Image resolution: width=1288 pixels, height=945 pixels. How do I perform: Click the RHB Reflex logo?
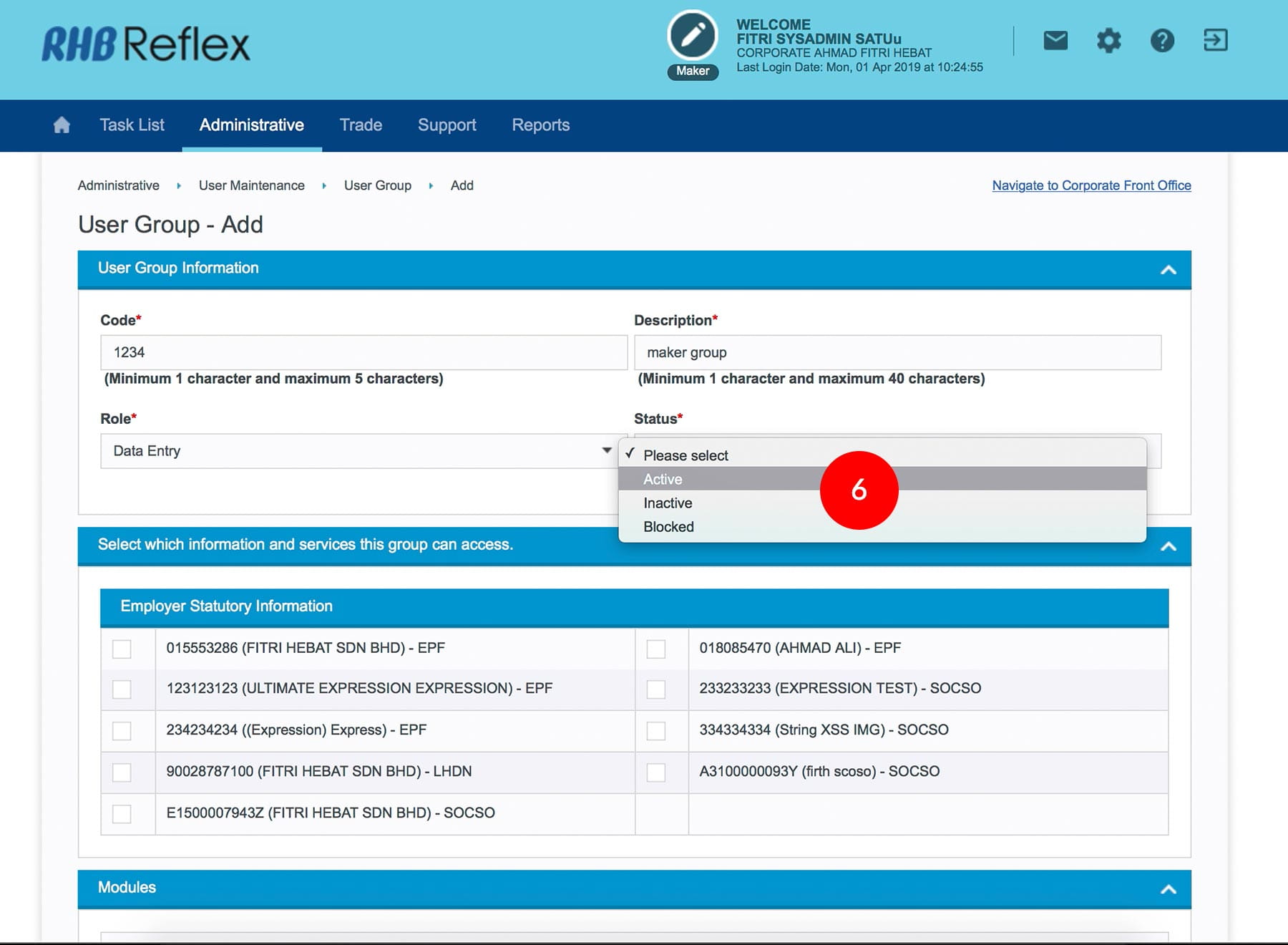pyautogui.click(x=146, y=44)
